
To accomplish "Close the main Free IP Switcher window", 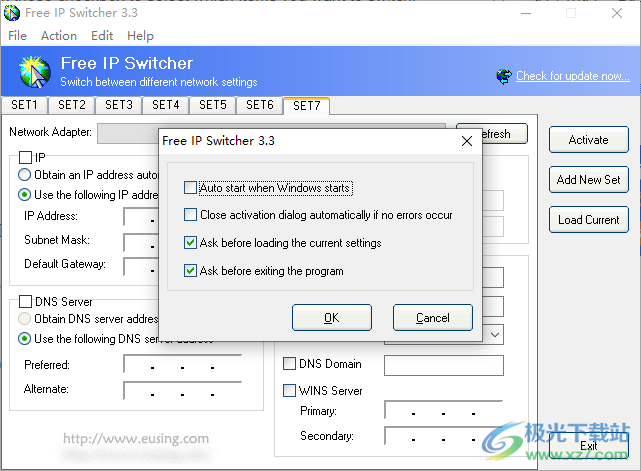I will 617,13.
